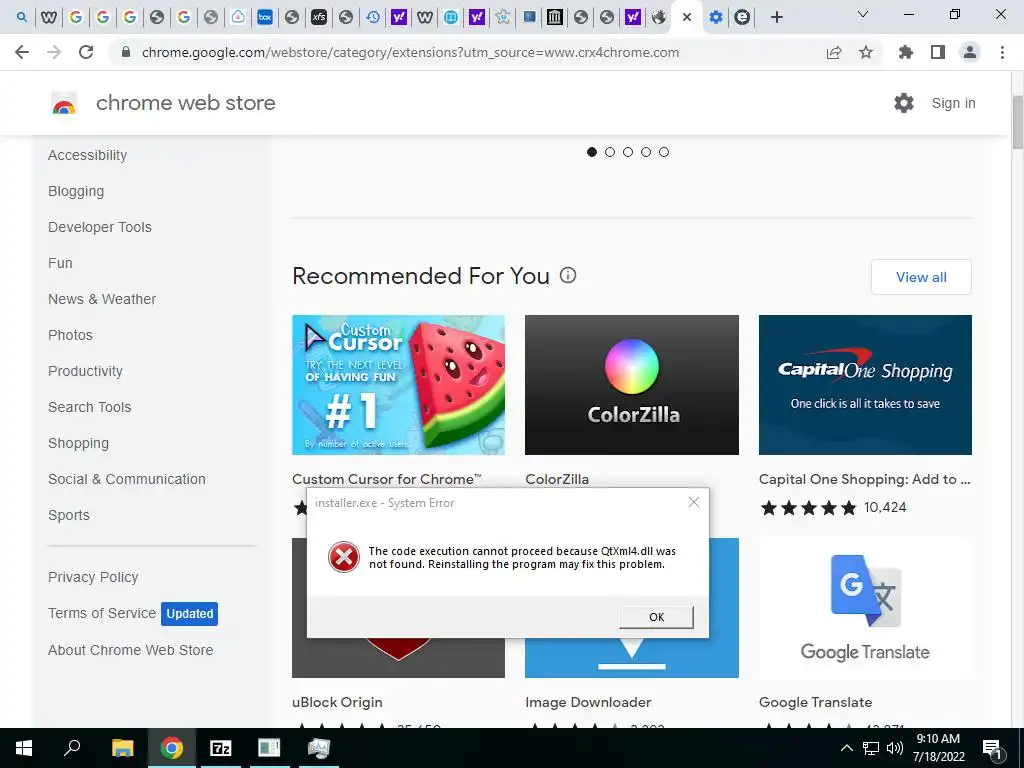The height and width of the screenshot is (768, 1024).
Task: Switch to the first tab with magnifier icon
Action: click(22, 17)
